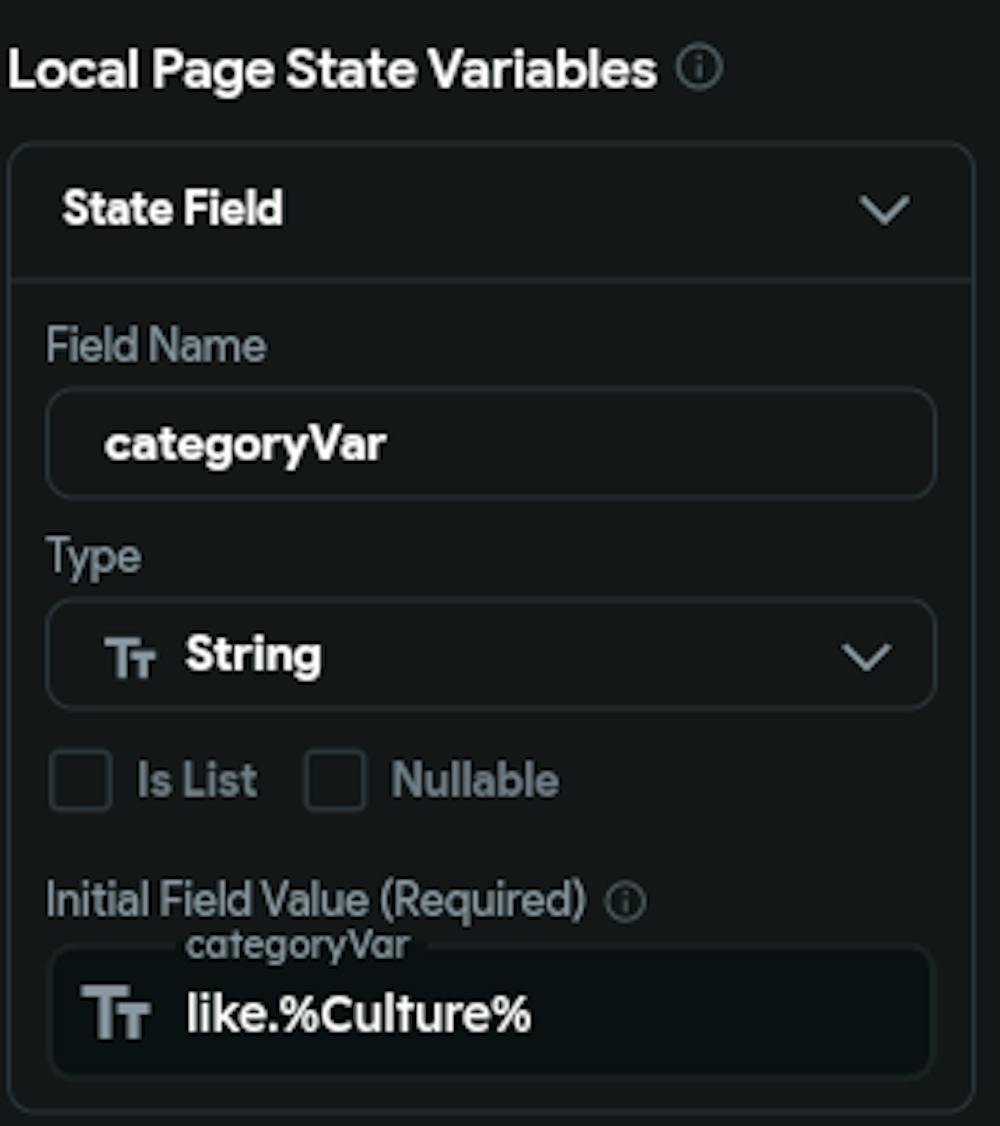
Task: Click the info icon beside Local Page State Variables
Action: 699,69
